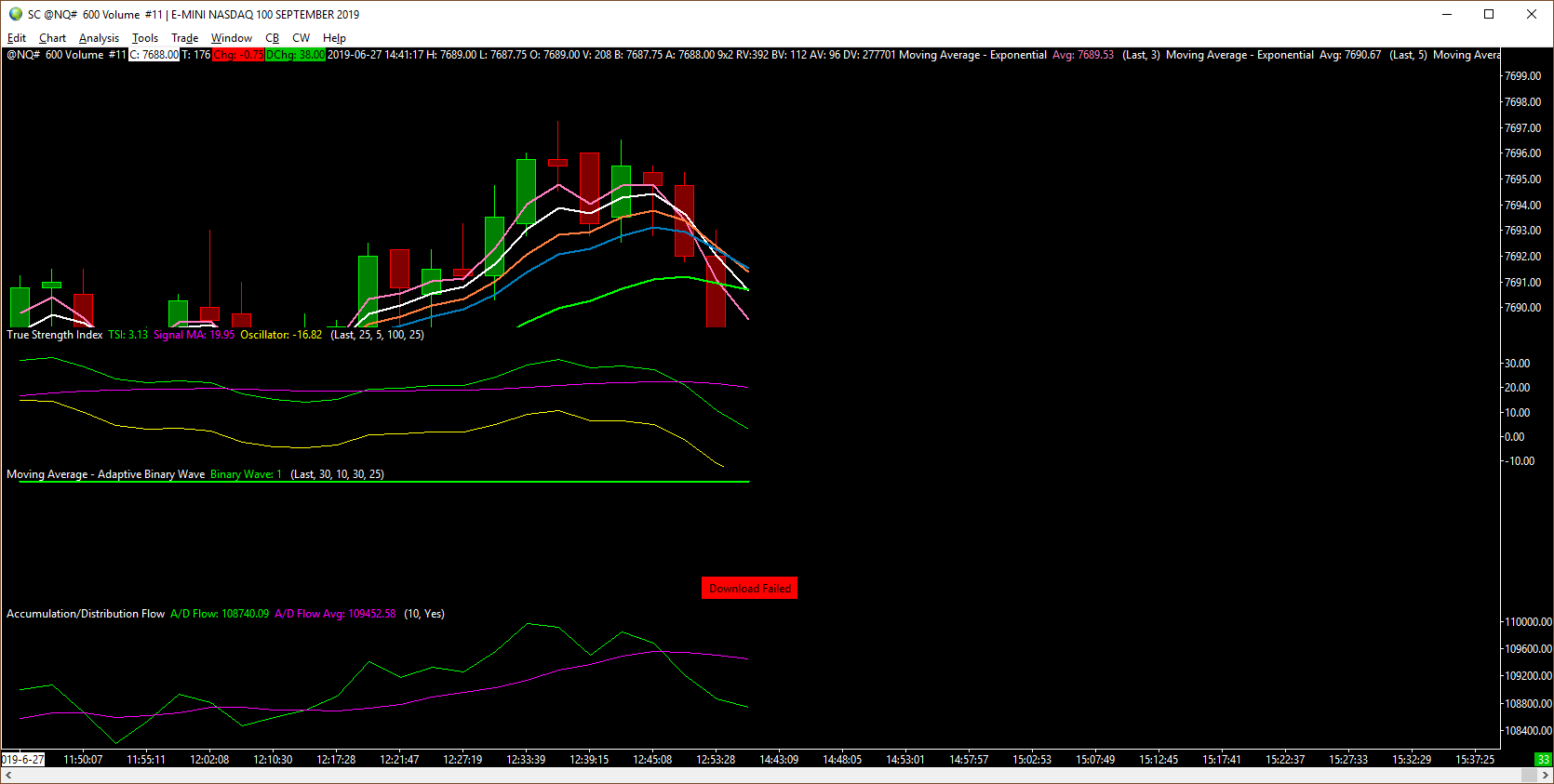Click the red Download Failed notice
Viewport: 1554px width, 784px height.
tap(749, 588)
